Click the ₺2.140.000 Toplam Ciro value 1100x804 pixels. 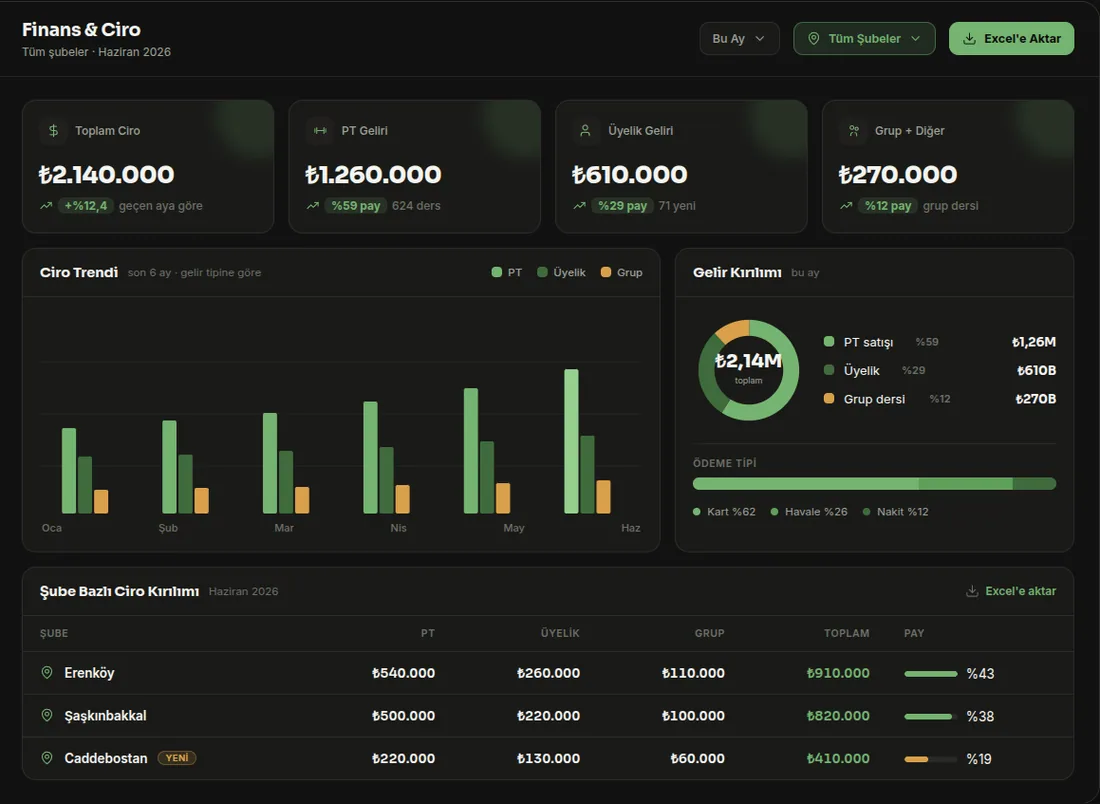point(107,175)
